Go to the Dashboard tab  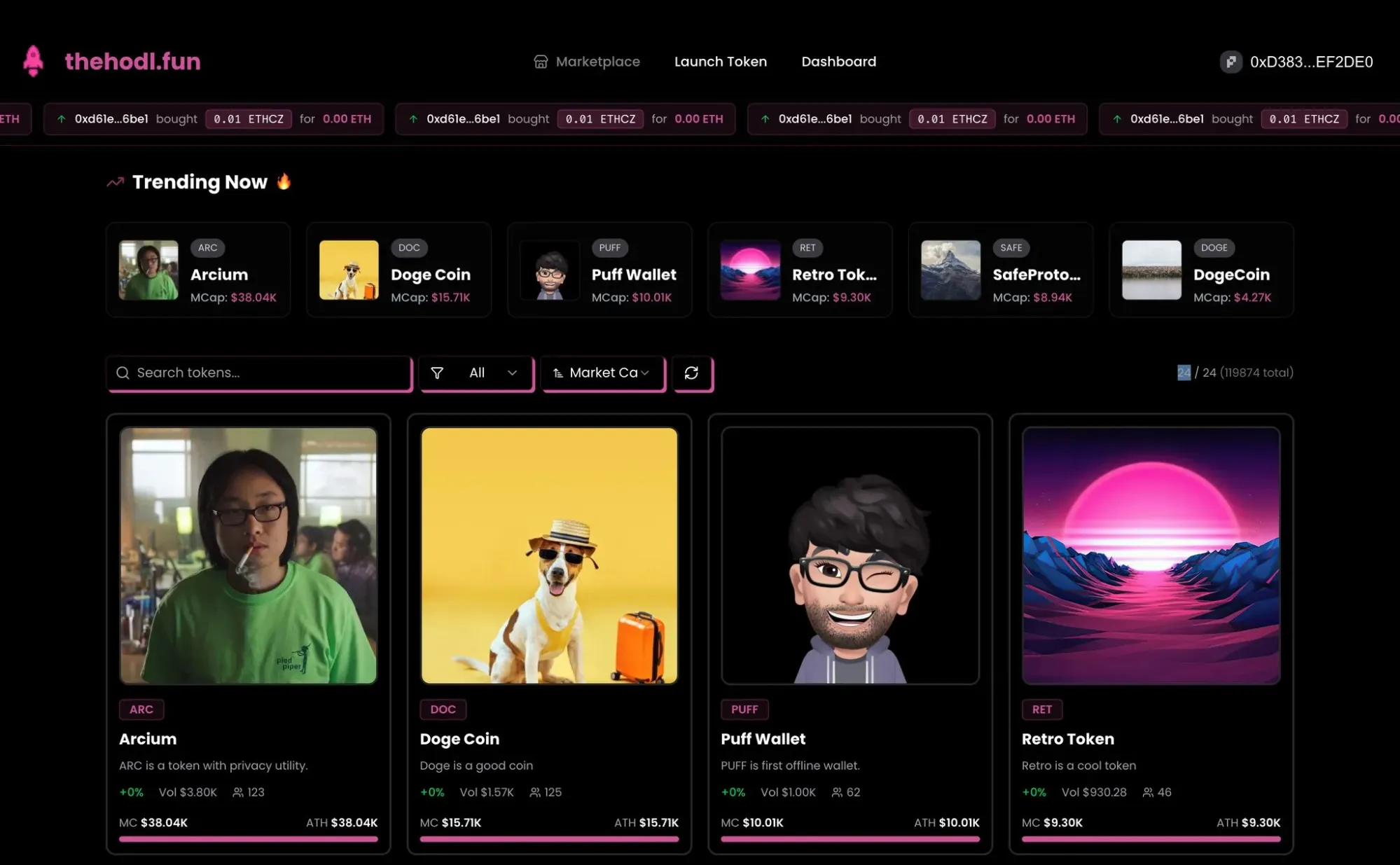point(838,62)
